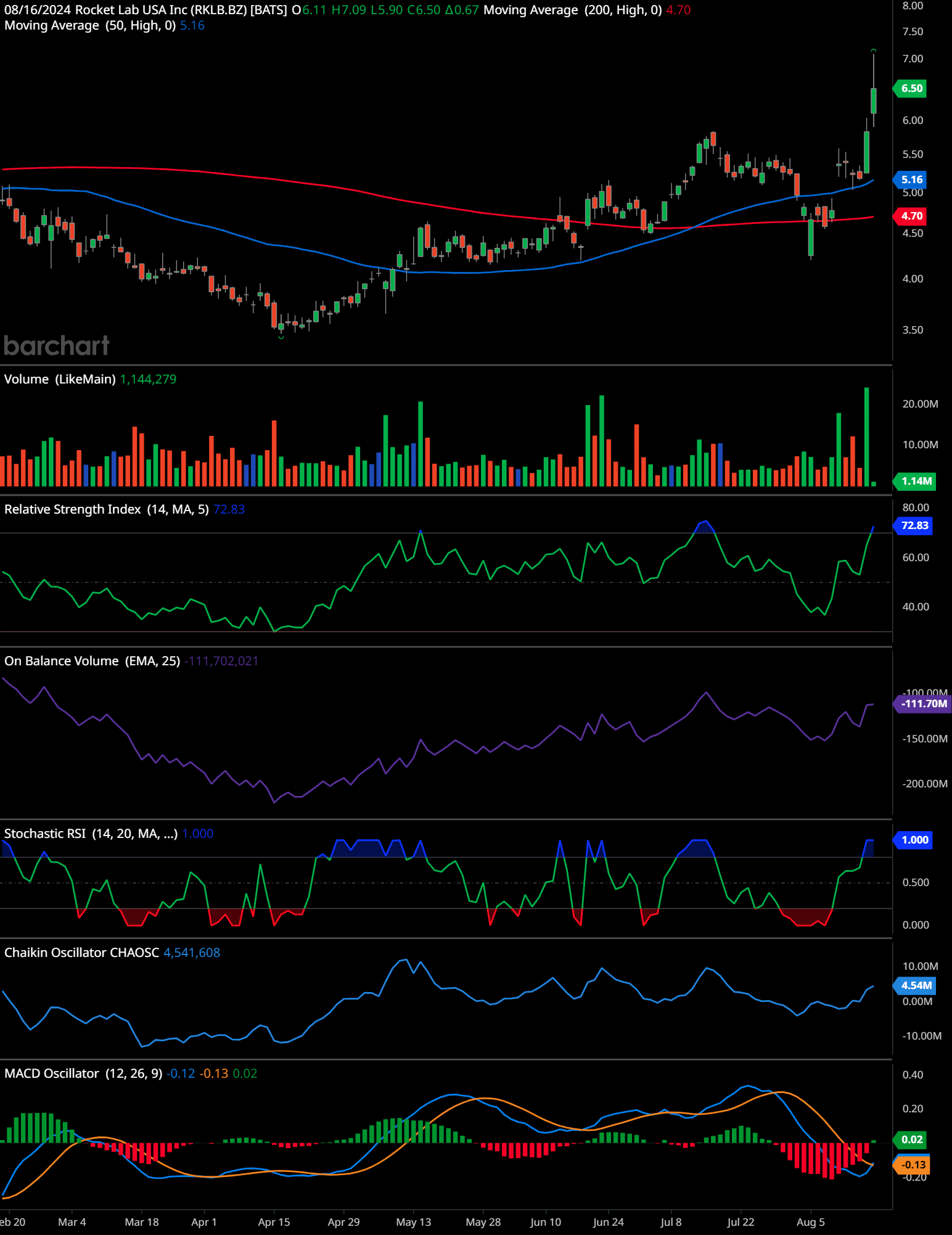Click the -10.00M label on the Chaikin axis
Viewport: 952px width, 1235px height.
pos(922,1036)
